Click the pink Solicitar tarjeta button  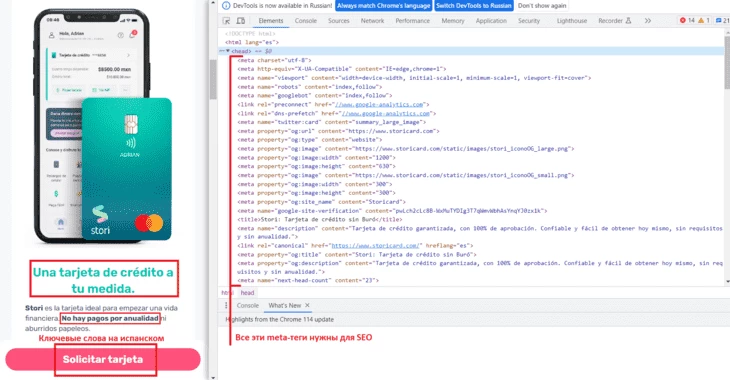pos(103,360)
